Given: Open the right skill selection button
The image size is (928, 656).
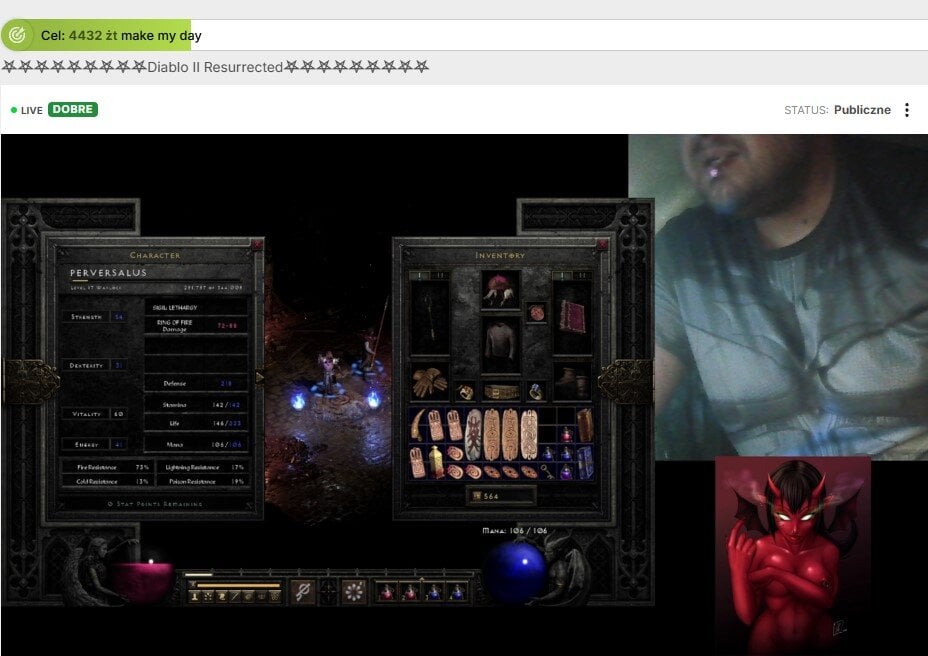Looking at the screenshot, I should point(354,592).
